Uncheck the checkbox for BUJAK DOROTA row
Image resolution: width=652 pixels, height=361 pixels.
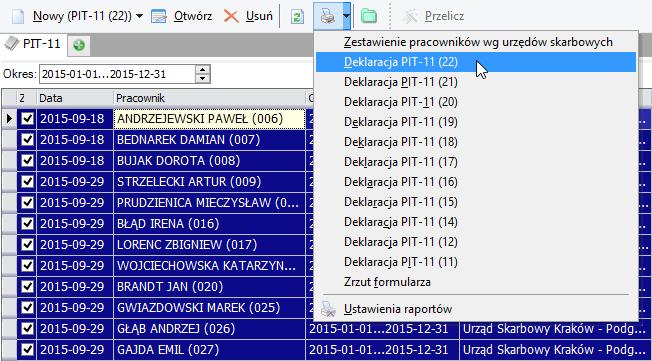click(x=27, y=161)
